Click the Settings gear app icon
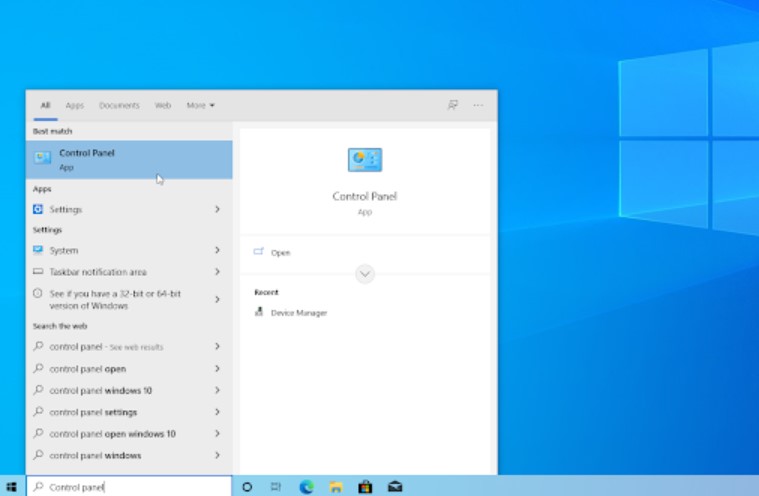The image size is (759, 496). pos(38,209)
